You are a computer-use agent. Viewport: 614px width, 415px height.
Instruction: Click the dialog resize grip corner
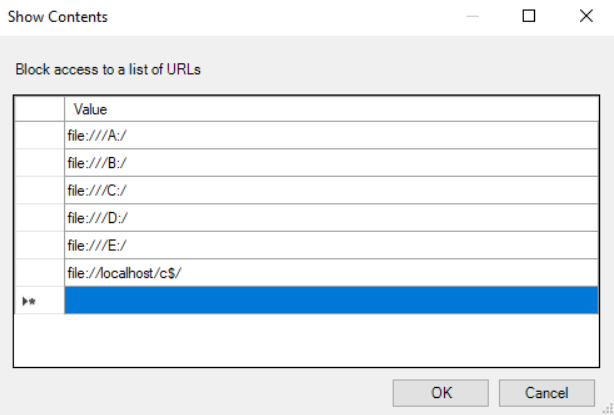click(x=607, y=408)
